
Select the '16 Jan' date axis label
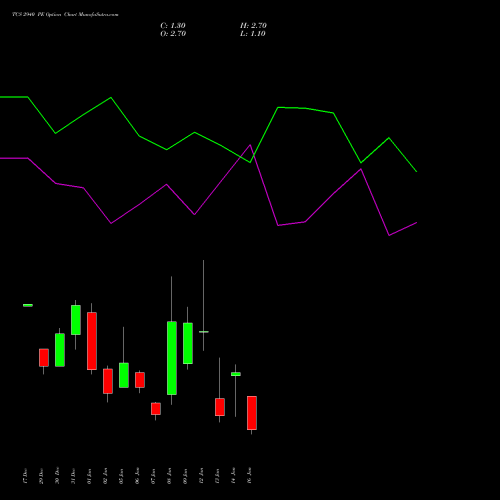click(x=249, y=476)
